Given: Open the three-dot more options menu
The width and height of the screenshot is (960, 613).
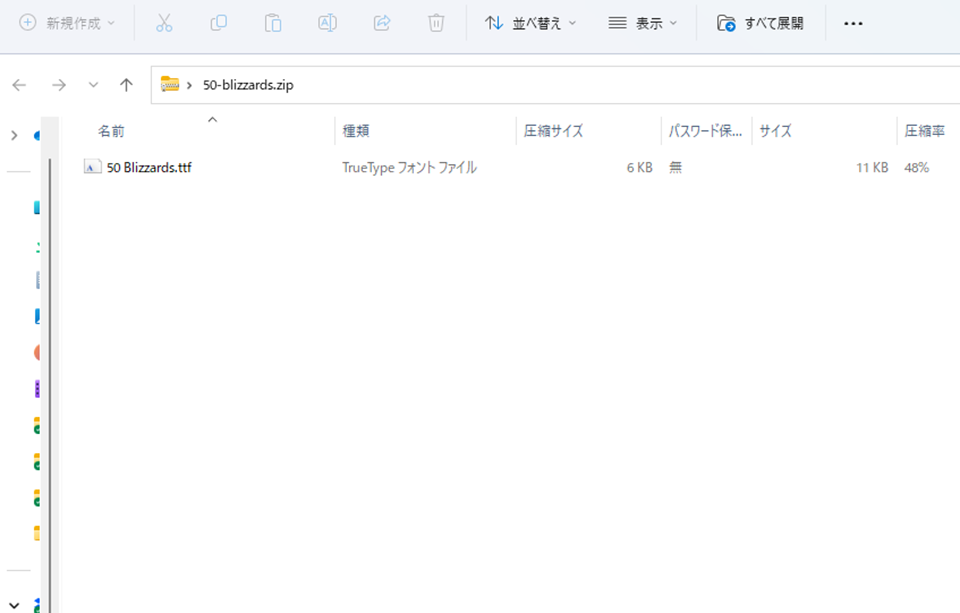Looking at the screenshot, I should pyautogui.click(x=853, y=23).
